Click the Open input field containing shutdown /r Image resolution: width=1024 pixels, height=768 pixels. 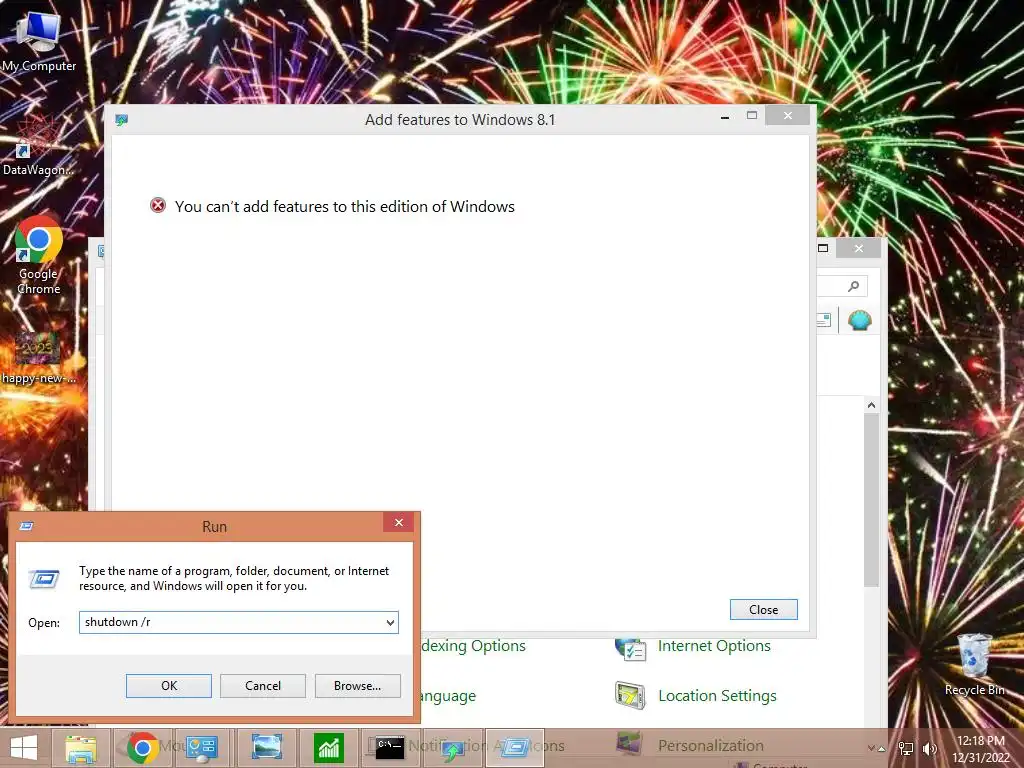[238, 622]
